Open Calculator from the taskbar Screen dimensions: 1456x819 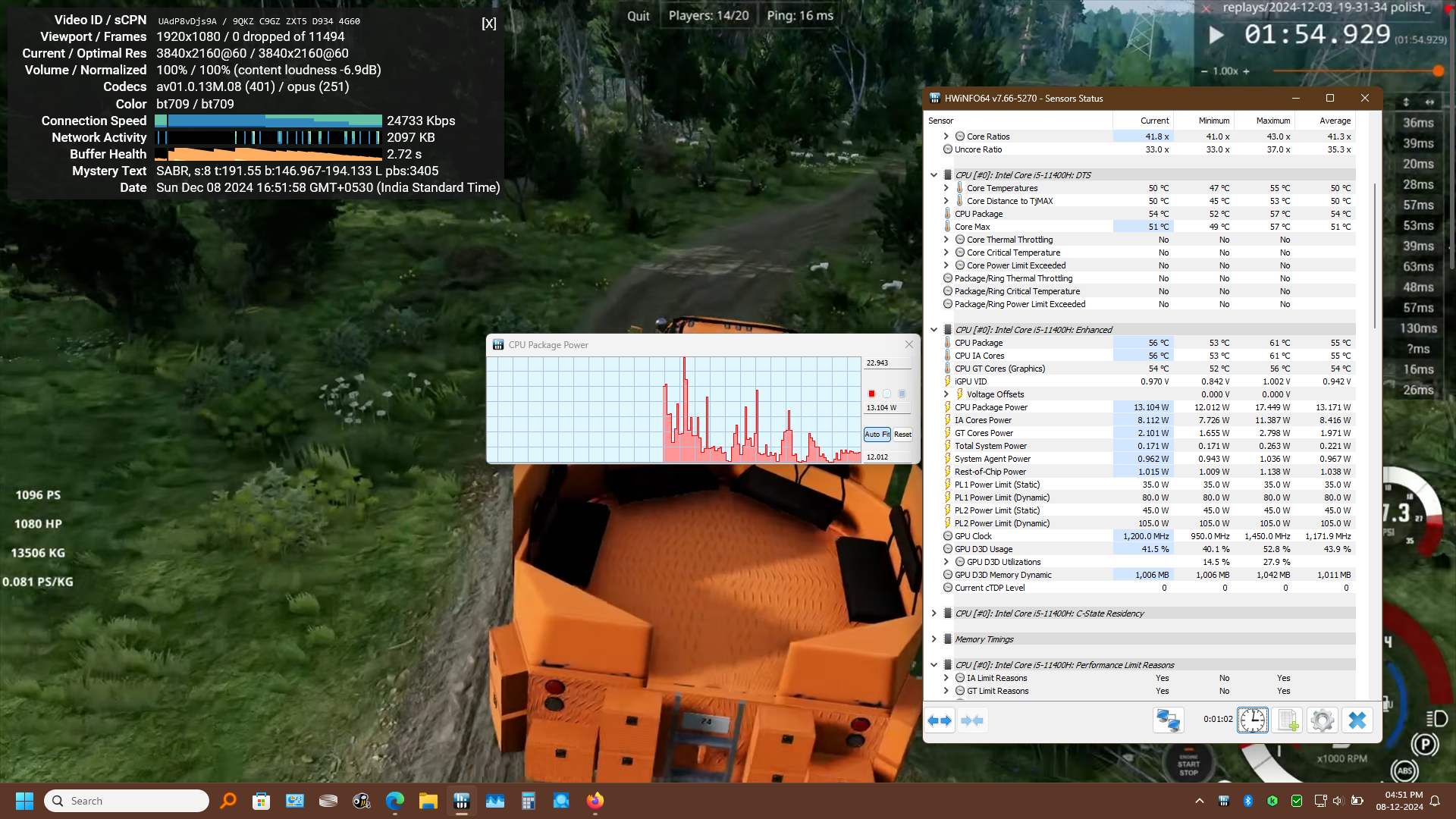pyautogui.click(x=528, y=801)
